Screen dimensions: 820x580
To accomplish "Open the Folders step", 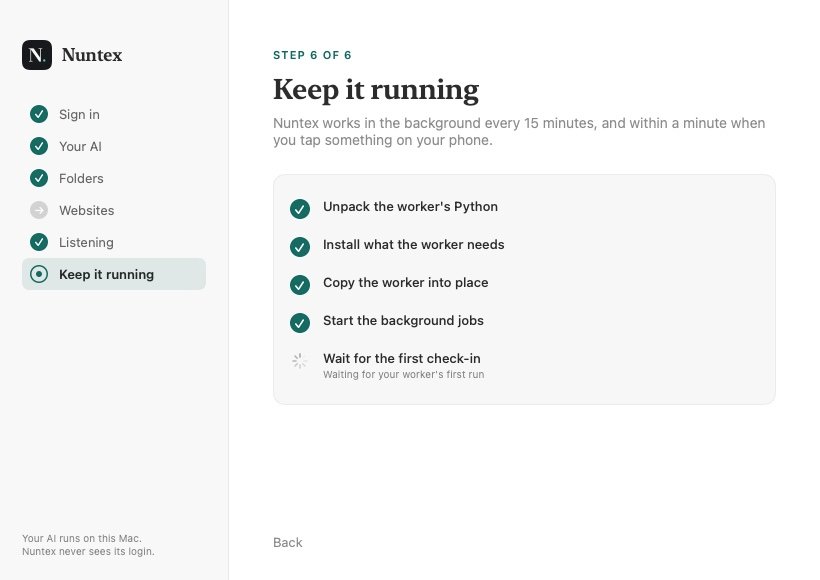I will pos(113,178).
